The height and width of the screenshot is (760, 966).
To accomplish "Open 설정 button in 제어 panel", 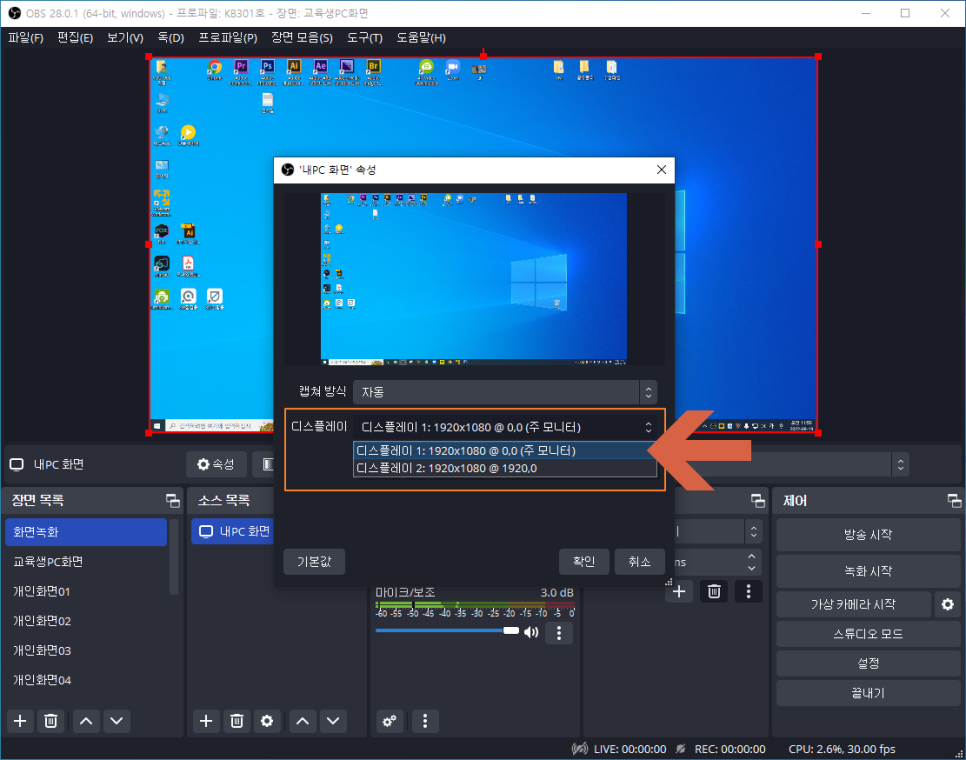I will coord(868,664).
